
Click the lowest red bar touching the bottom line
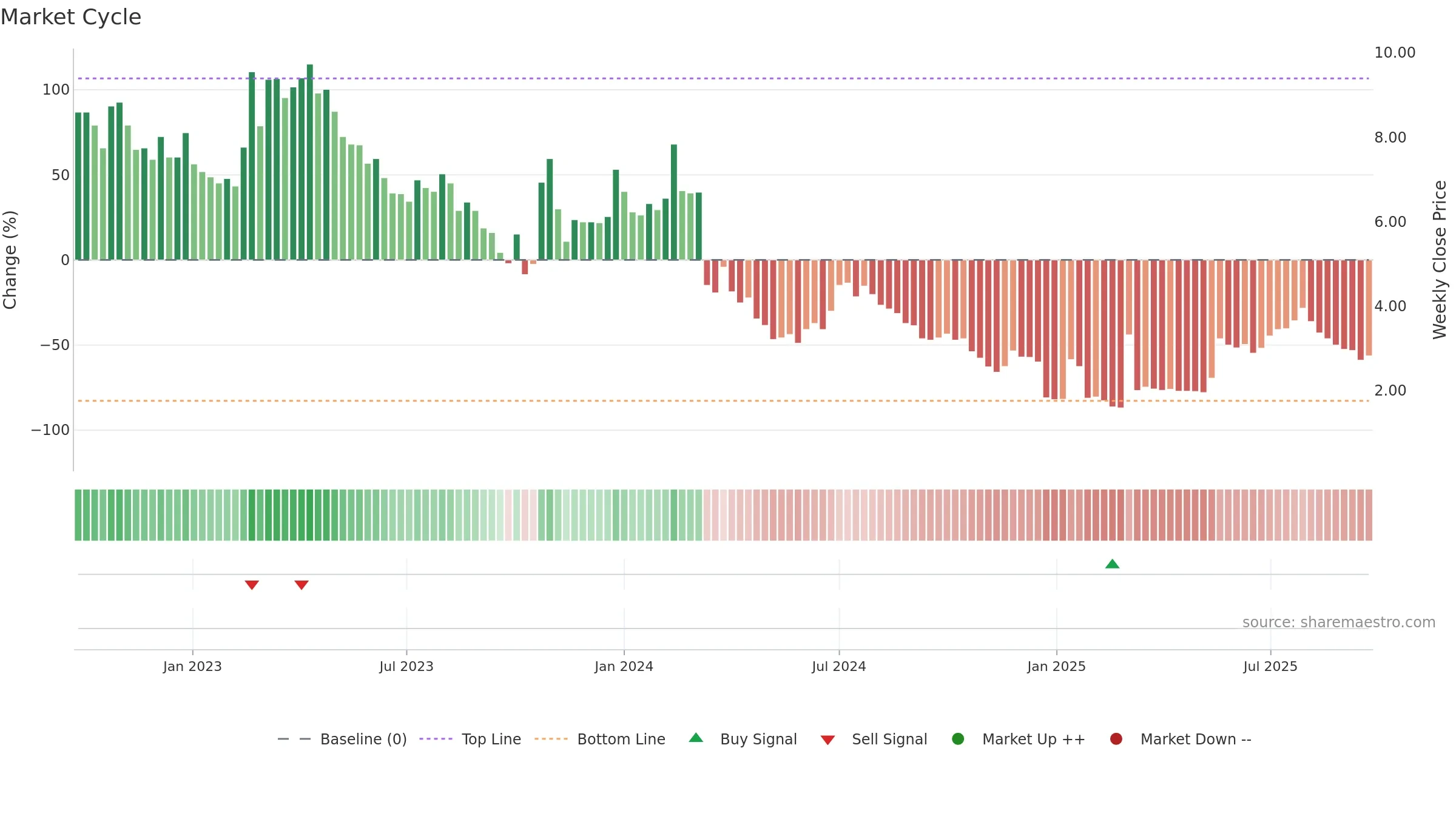(1121, 334)
